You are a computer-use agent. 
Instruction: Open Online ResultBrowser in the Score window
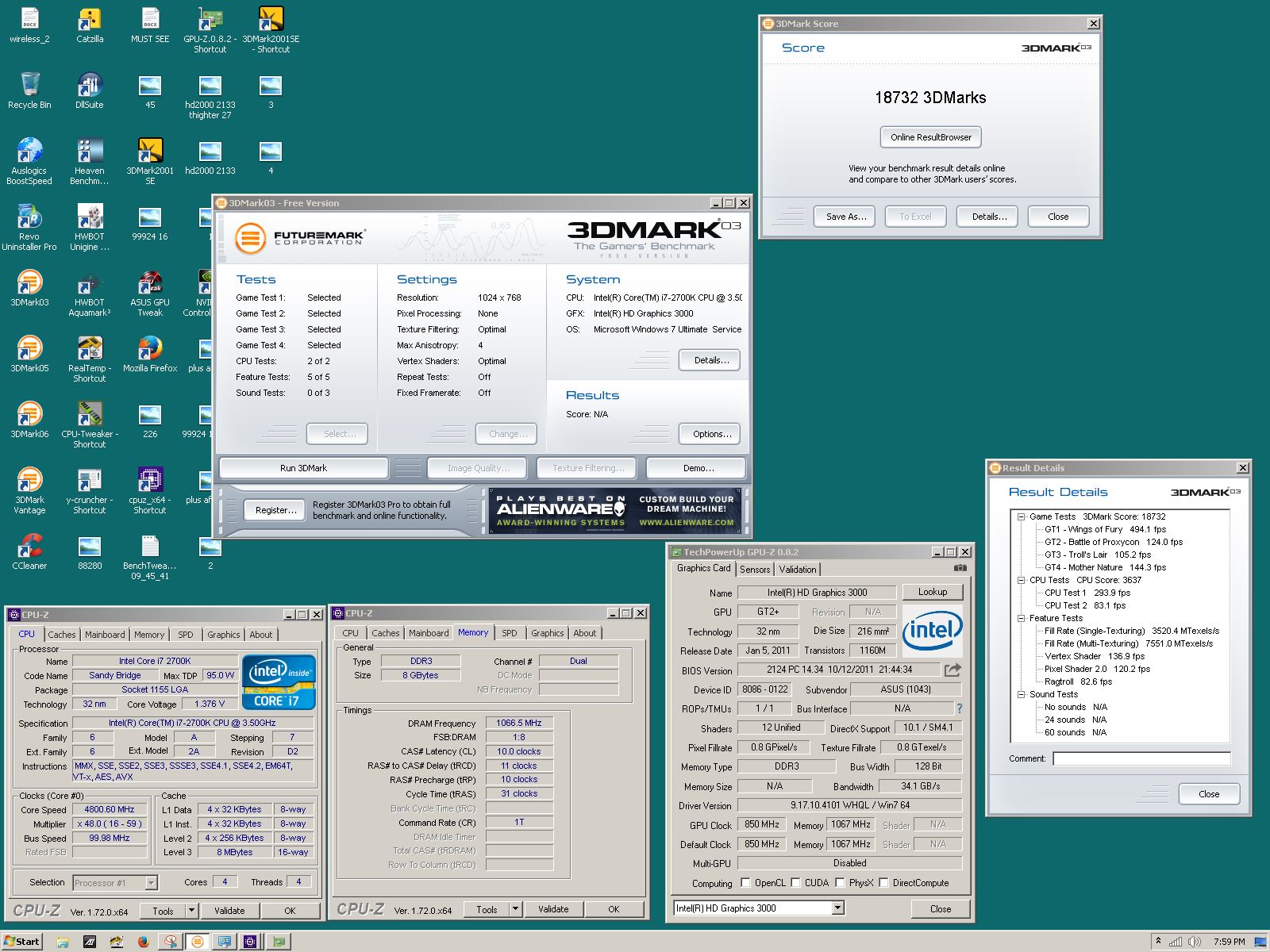931,137
